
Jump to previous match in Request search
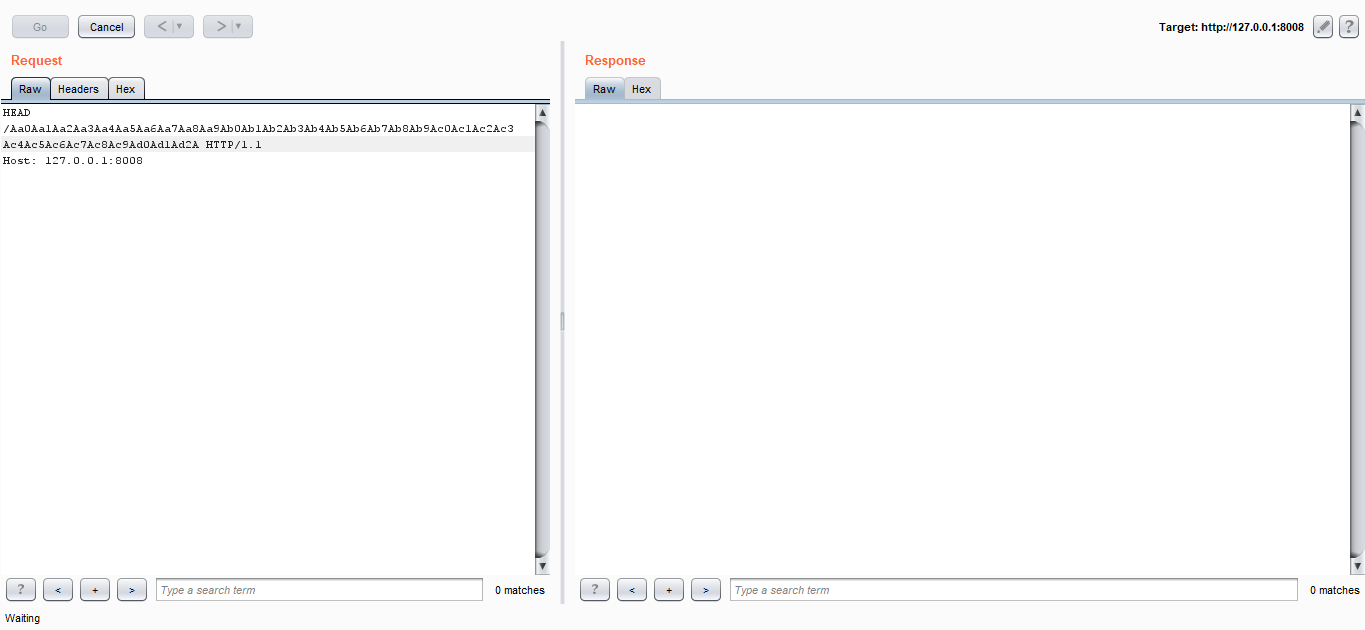[x=58, y=590]
